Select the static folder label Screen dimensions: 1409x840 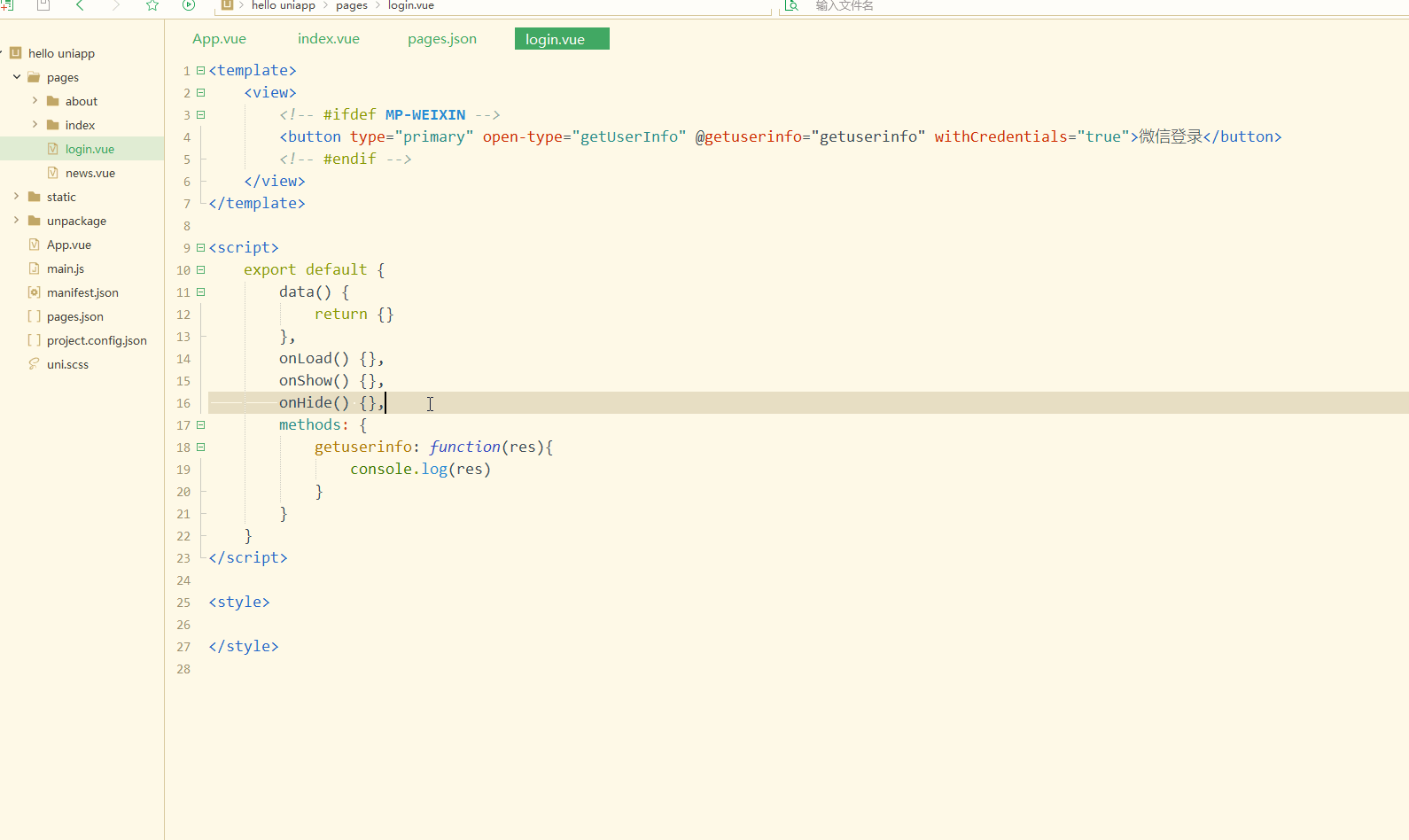[61, 198]
